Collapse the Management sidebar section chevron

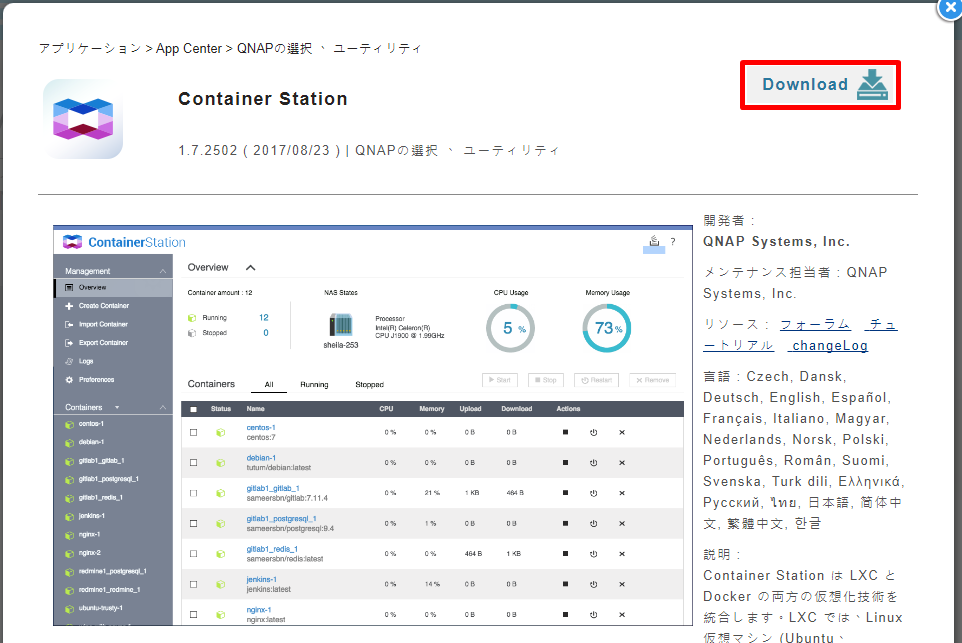[x=163, y=271]
